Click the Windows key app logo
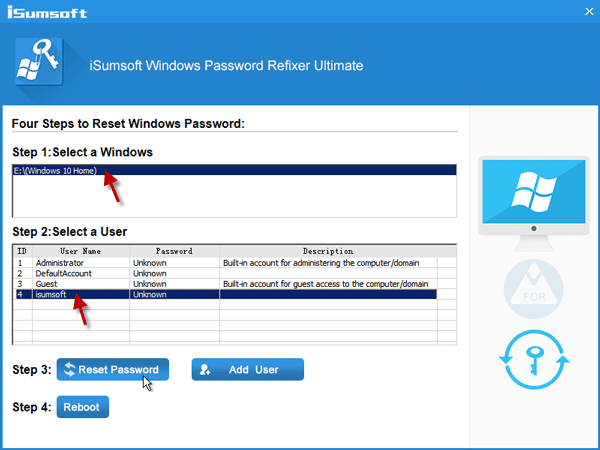This screenshot has width=600, height=450. click(39, 62)
